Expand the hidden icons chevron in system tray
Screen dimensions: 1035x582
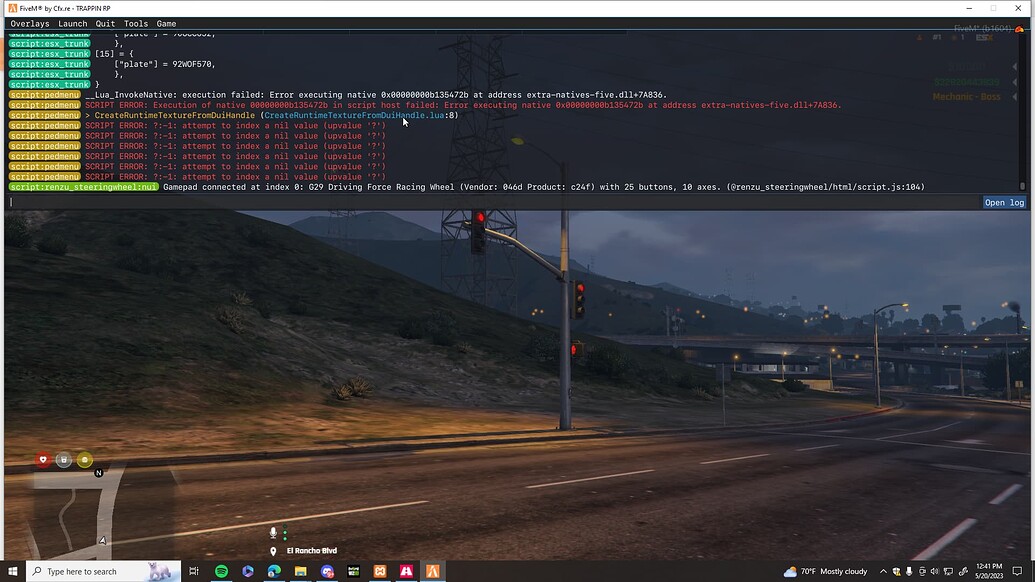click(884, 571)
